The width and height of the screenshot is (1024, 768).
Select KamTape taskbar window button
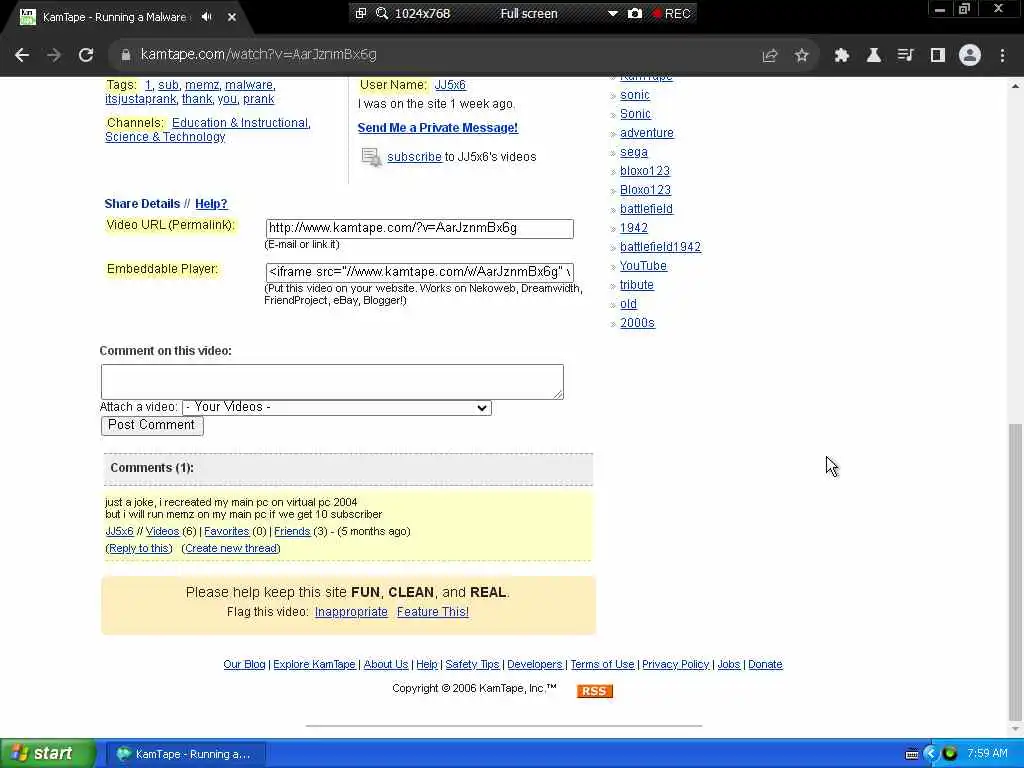(x=185, y=754)
